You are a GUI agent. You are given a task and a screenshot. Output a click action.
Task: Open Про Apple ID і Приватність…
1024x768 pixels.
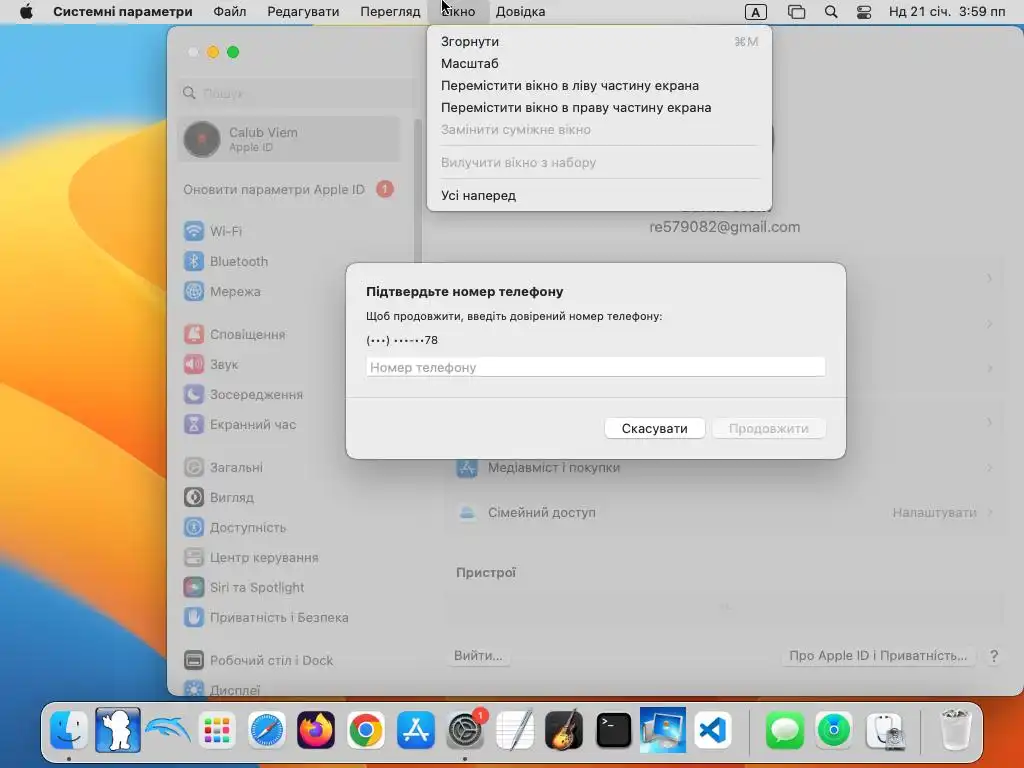[878, 656]
